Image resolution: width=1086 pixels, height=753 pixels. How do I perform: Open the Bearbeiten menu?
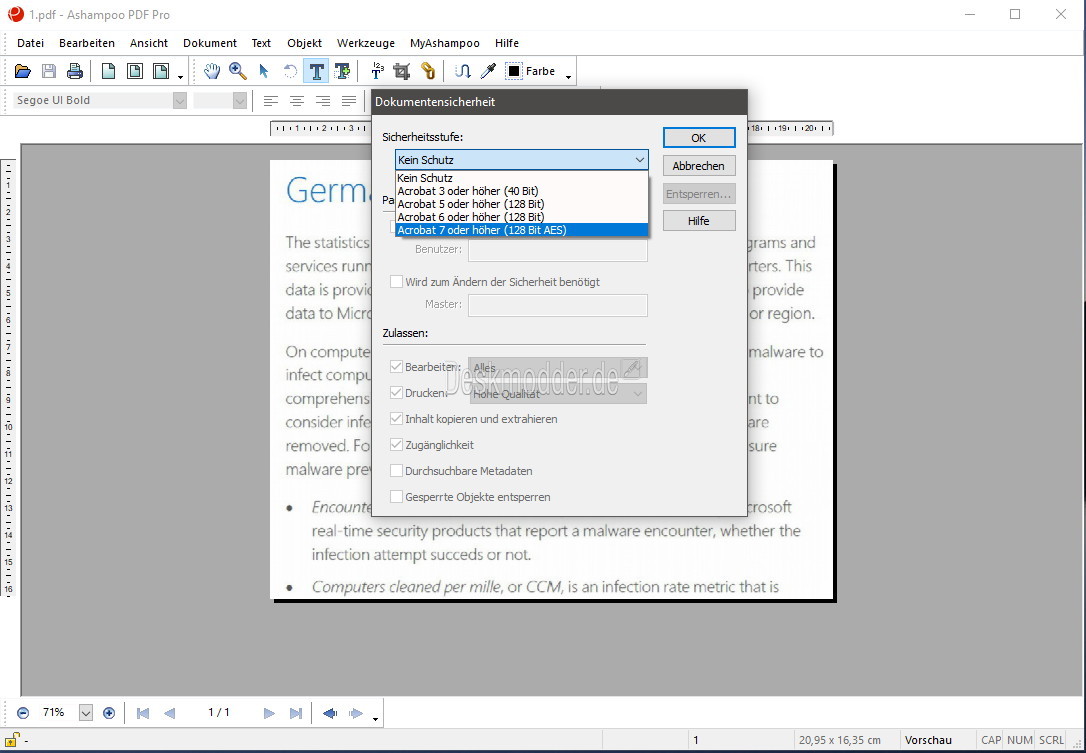click(x=87, y=43)
